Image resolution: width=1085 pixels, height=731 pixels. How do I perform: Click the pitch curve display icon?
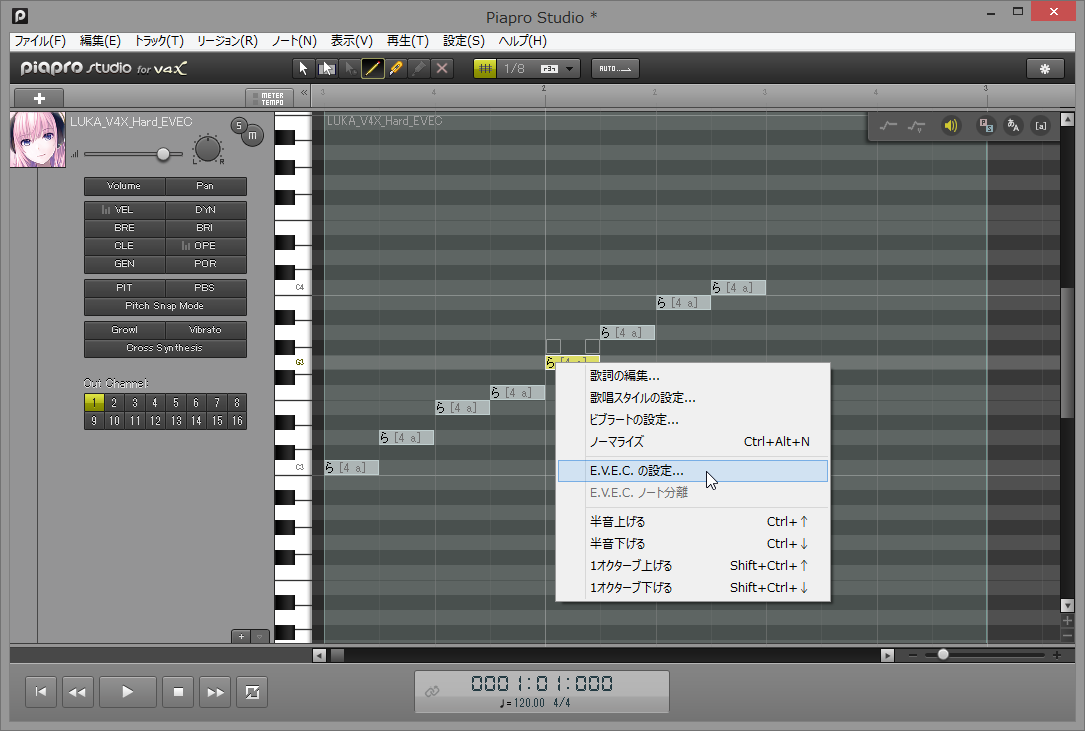point(888,126)
